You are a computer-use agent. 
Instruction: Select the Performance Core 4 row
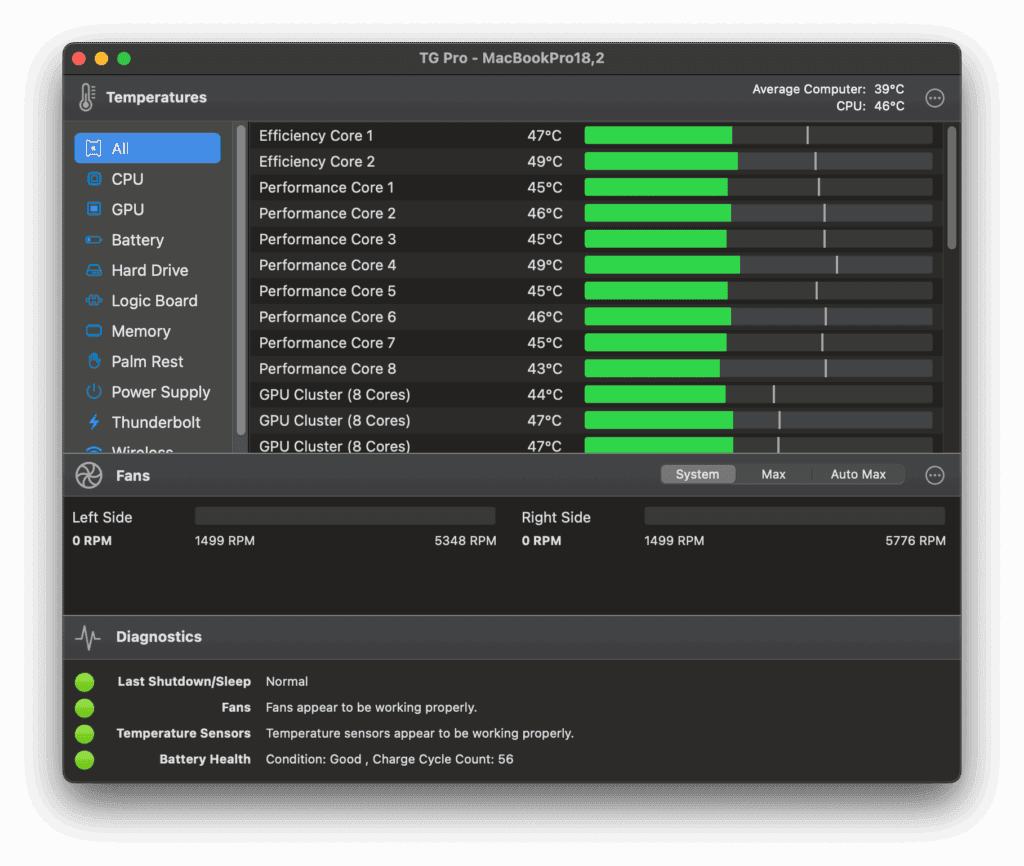[x=596, y=265]
